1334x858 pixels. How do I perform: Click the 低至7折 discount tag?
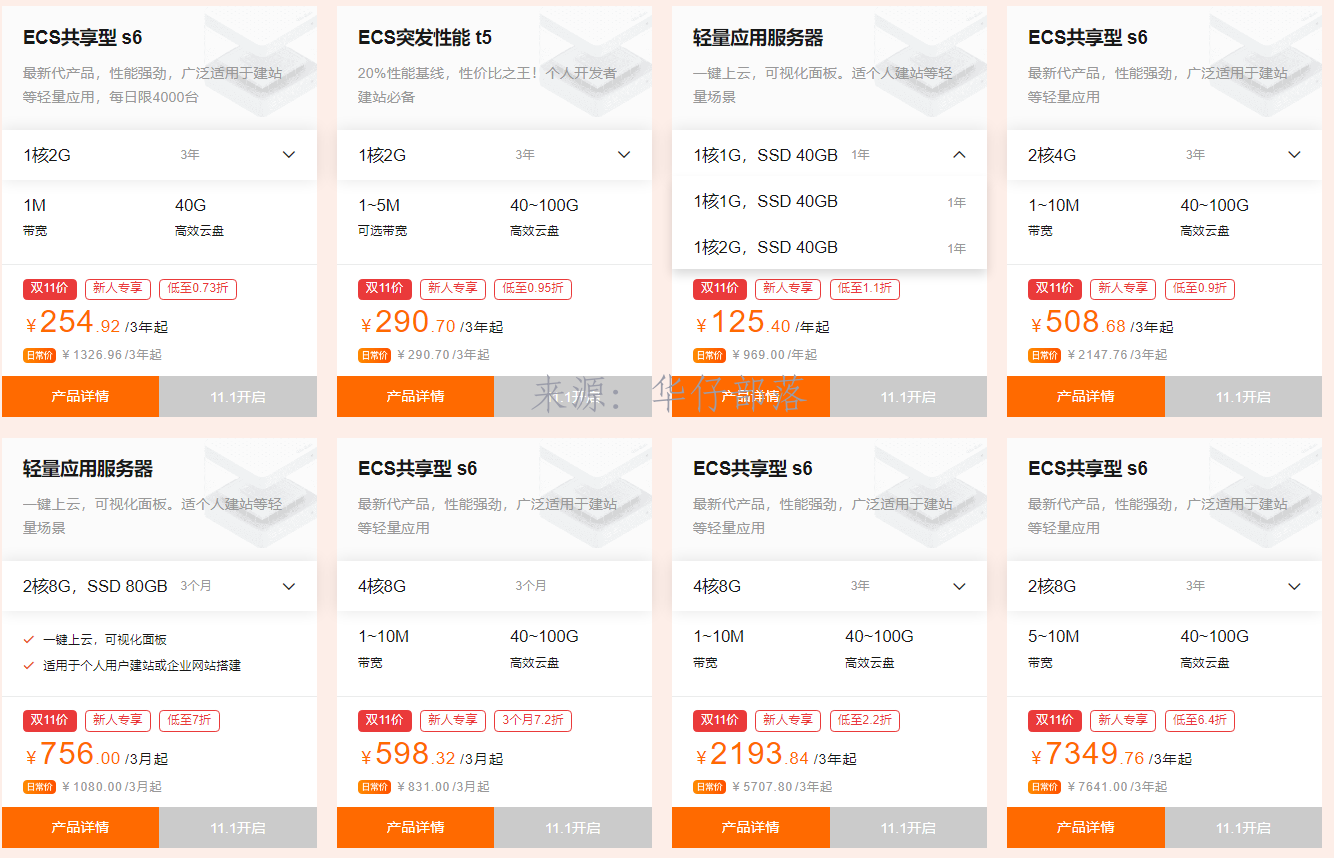189,720
